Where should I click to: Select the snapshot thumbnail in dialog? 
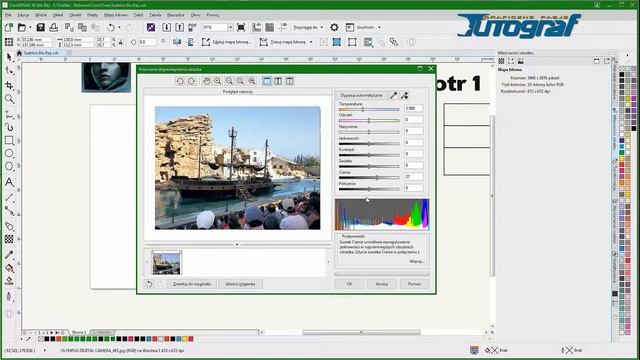click(166, 263)
